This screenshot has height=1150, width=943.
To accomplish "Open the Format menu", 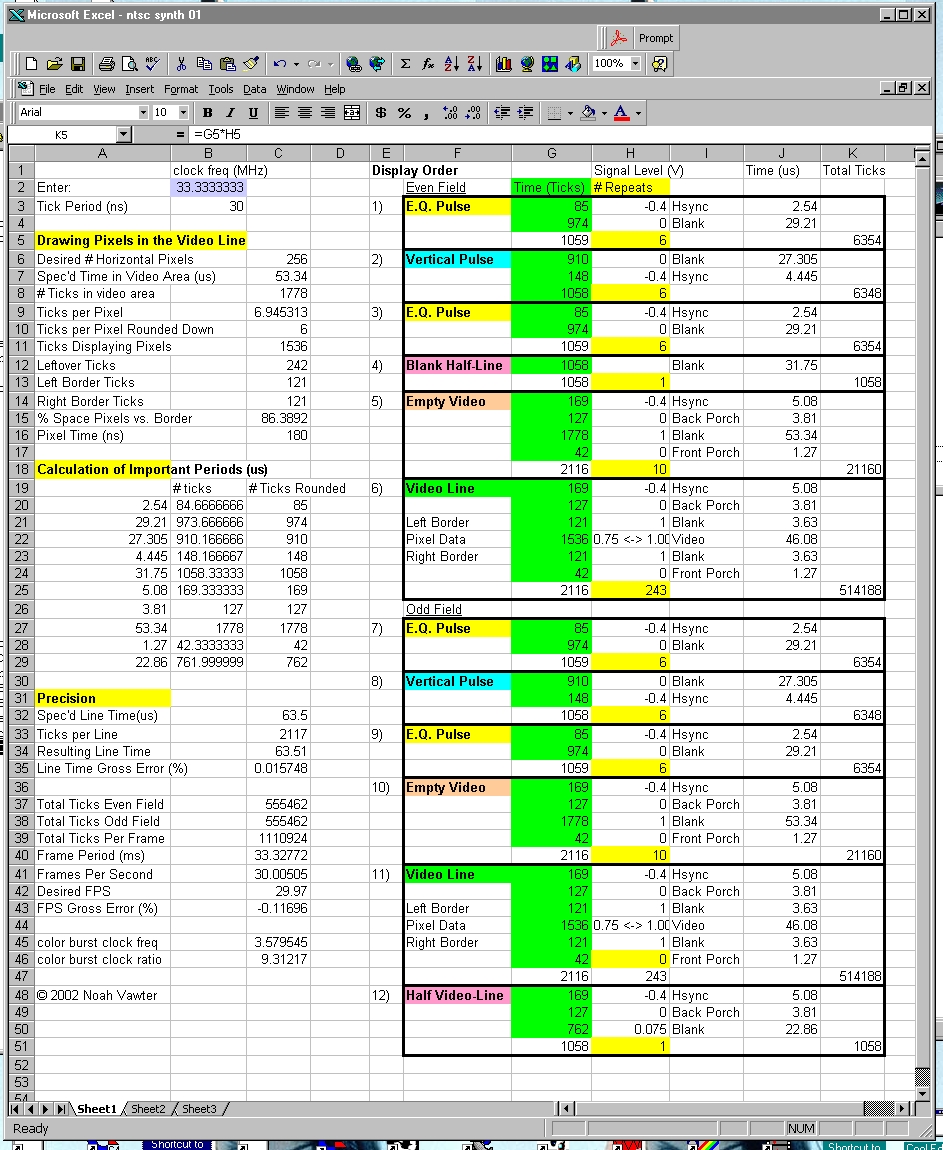I will [181, 89].
